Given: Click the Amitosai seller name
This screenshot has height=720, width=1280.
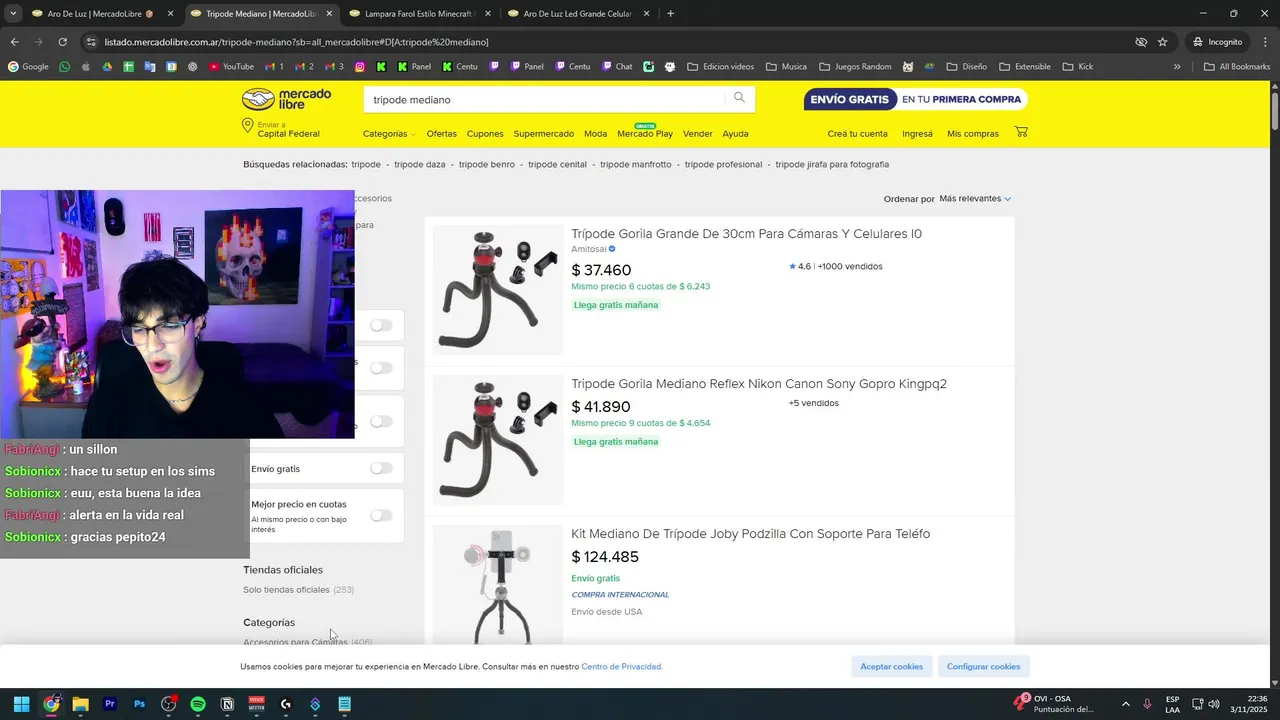Looking at the screenshot, I should [x=589, y=249].
